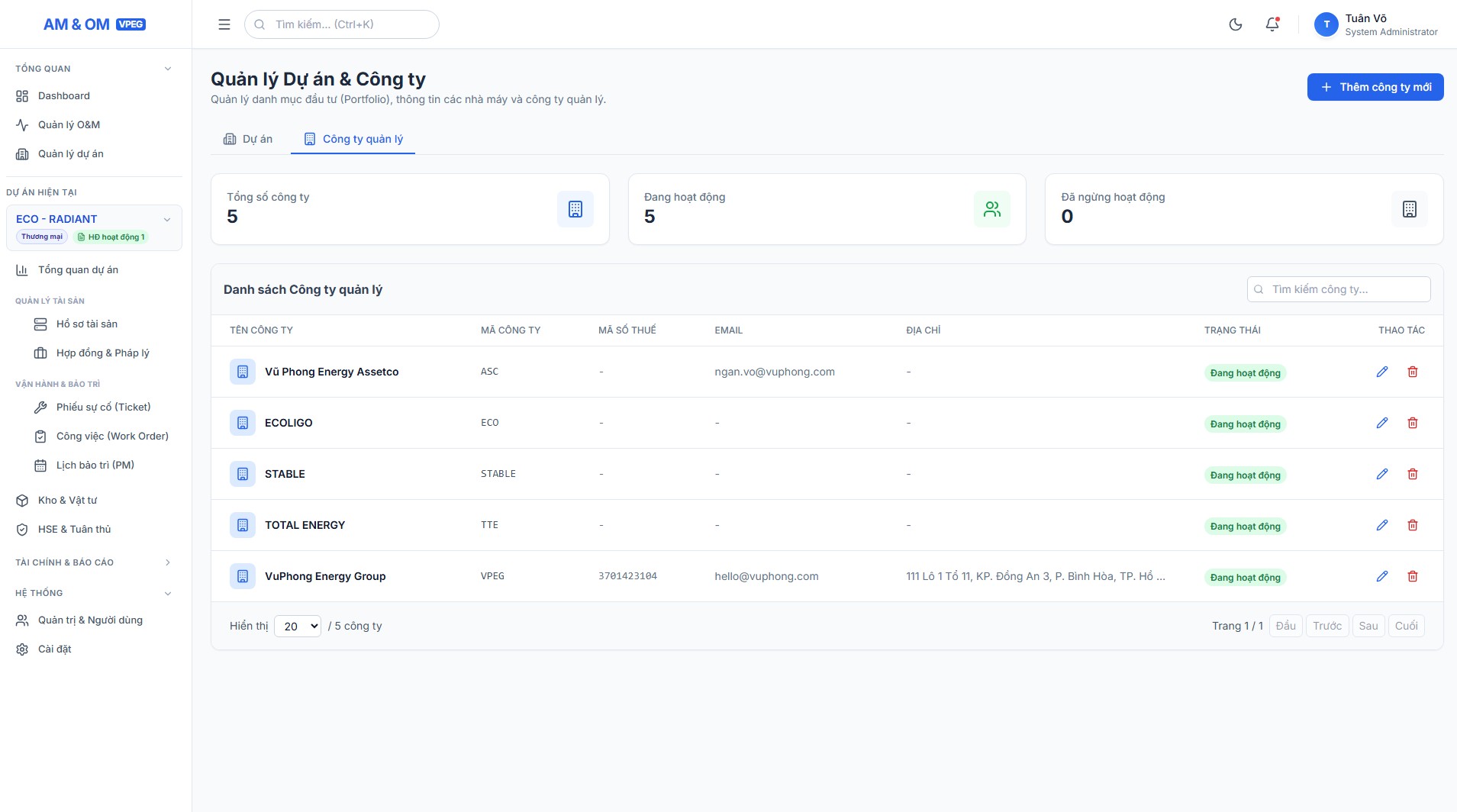The image size is (1457, 812).
Task: Click the building icon beside STABLE
Action: pyautogui.click(x=243, y=474)
